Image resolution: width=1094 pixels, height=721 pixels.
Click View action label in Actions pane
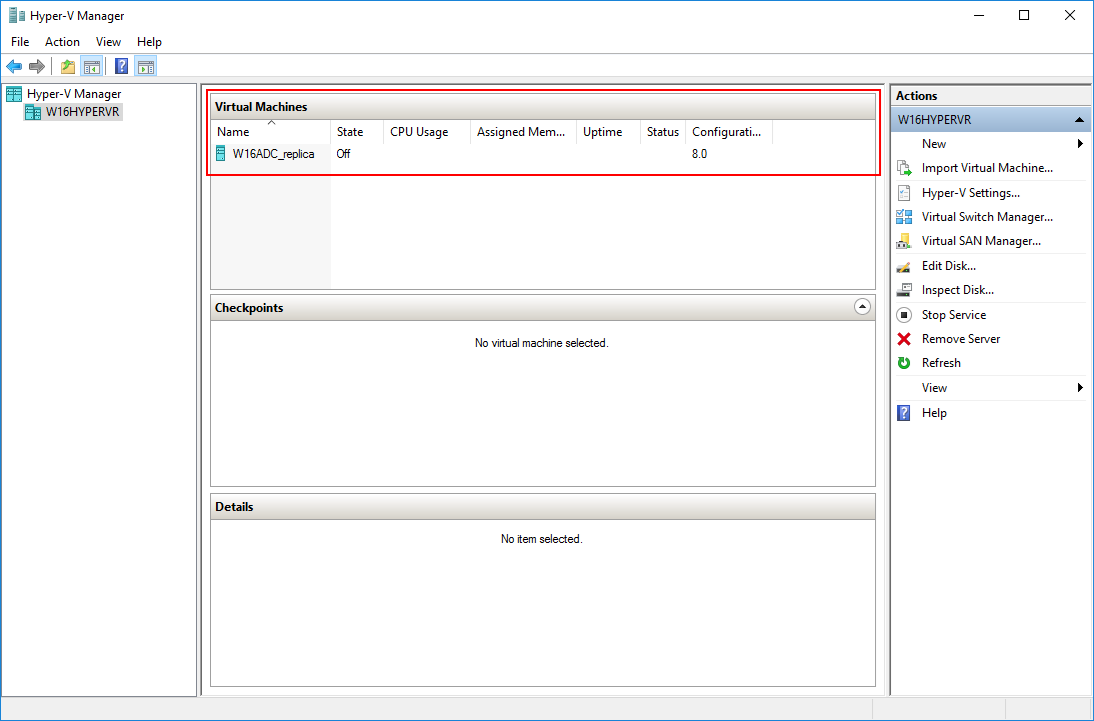pos(934,388)
